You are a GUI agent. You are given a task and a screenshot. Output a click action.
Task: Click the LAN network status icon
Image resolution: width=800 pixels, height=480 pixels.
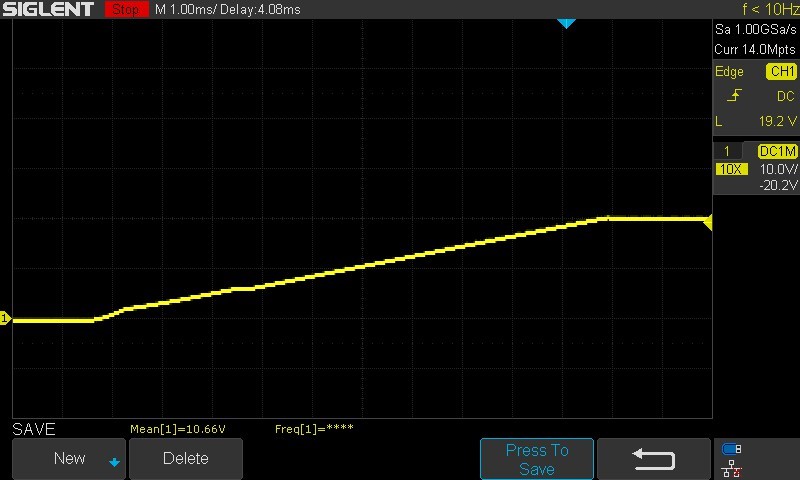coord(732,468)
